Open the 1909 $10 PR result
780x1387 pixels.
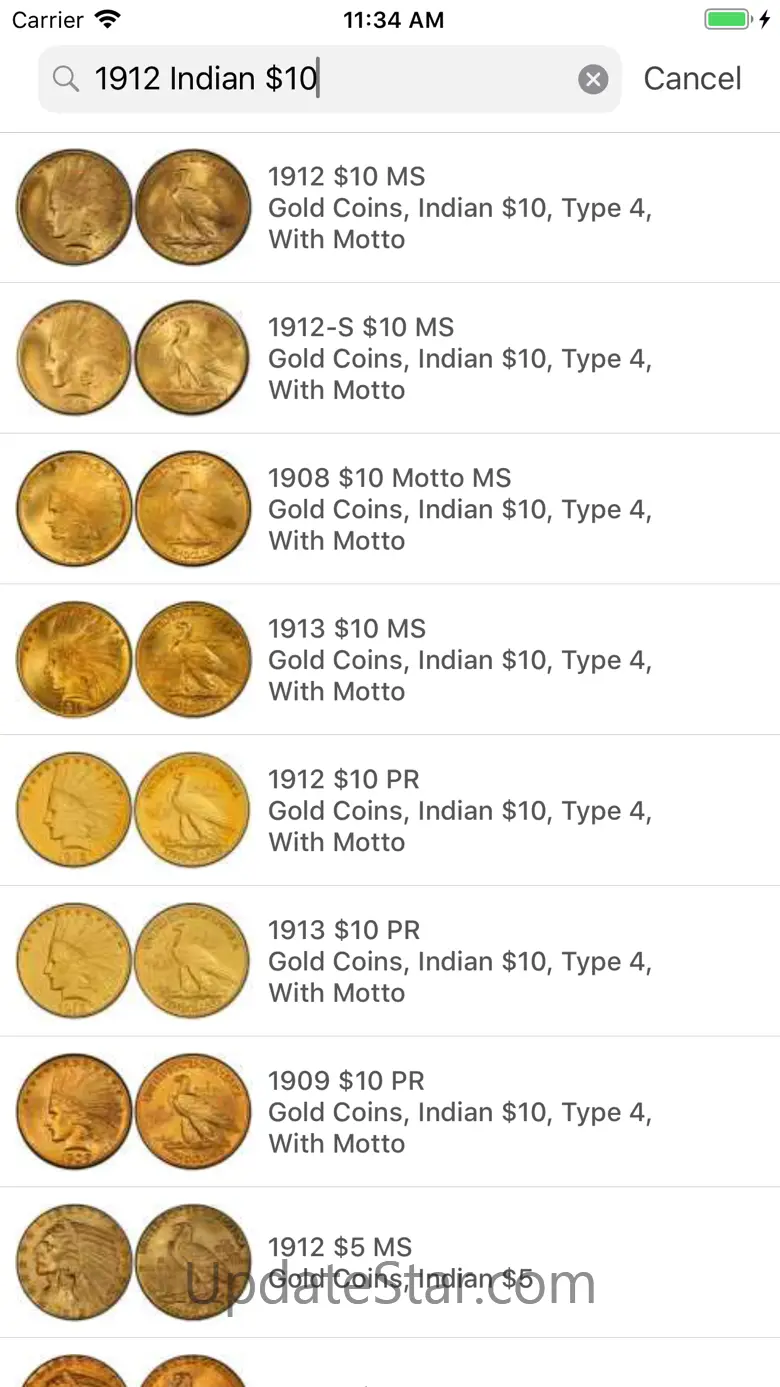coord(460,1112)
